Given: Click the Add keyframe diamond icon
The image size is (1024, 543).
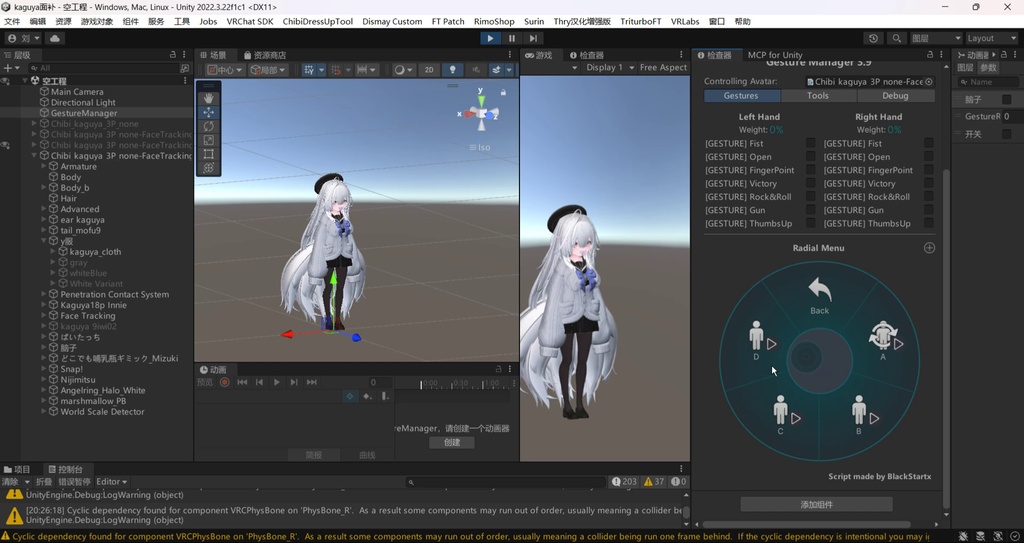Looking at the screenshot, I should (x=368, y=396).
